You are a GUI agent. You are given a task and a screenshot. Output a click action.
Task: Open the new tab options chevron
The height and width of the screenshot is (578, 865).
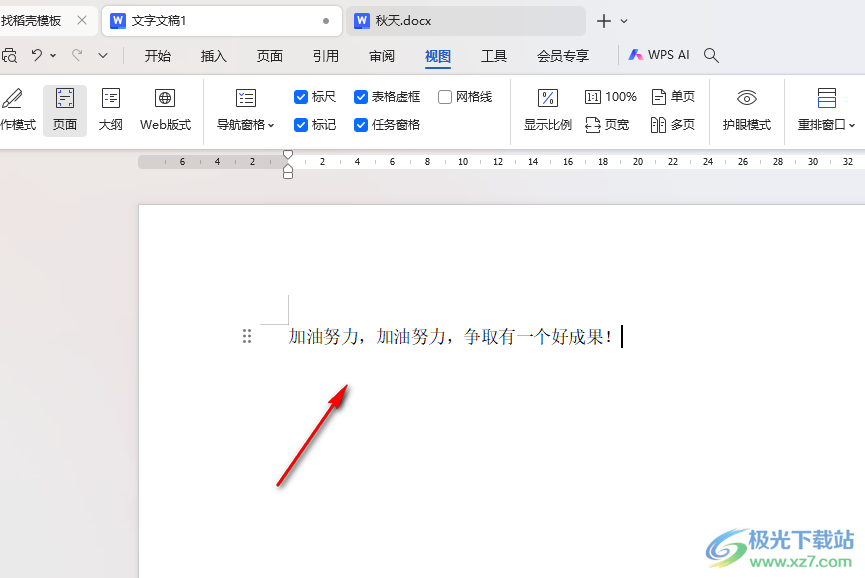click(x=624, y=21)
